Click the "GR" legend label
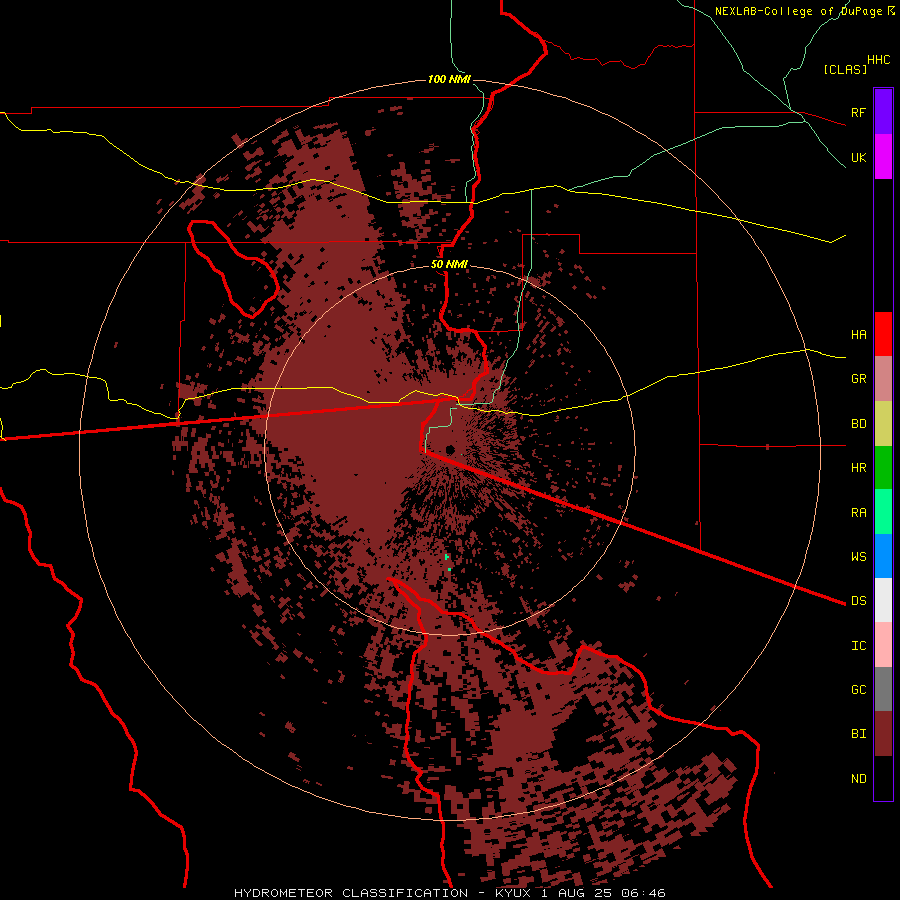This screenshot has width=900, height=900. click(x=858, y=379)
